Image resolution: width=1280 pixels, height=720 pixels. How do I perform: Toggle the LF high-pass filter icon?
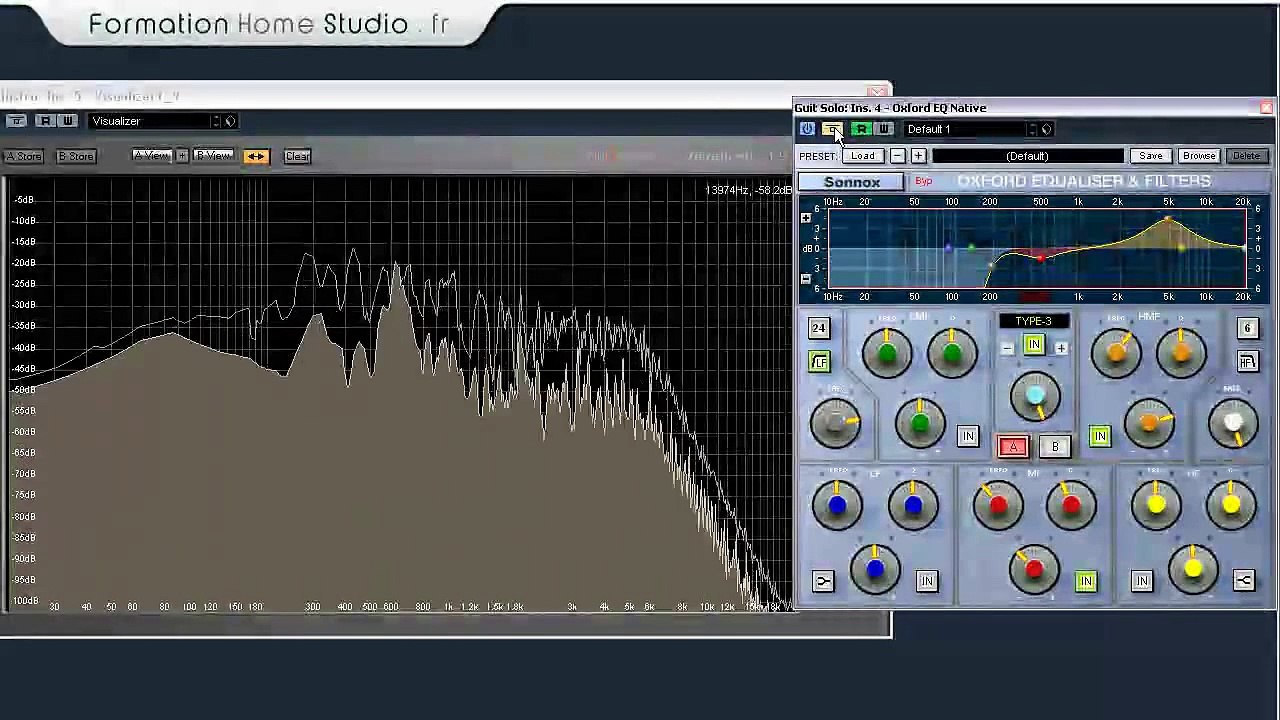[819, 362]
